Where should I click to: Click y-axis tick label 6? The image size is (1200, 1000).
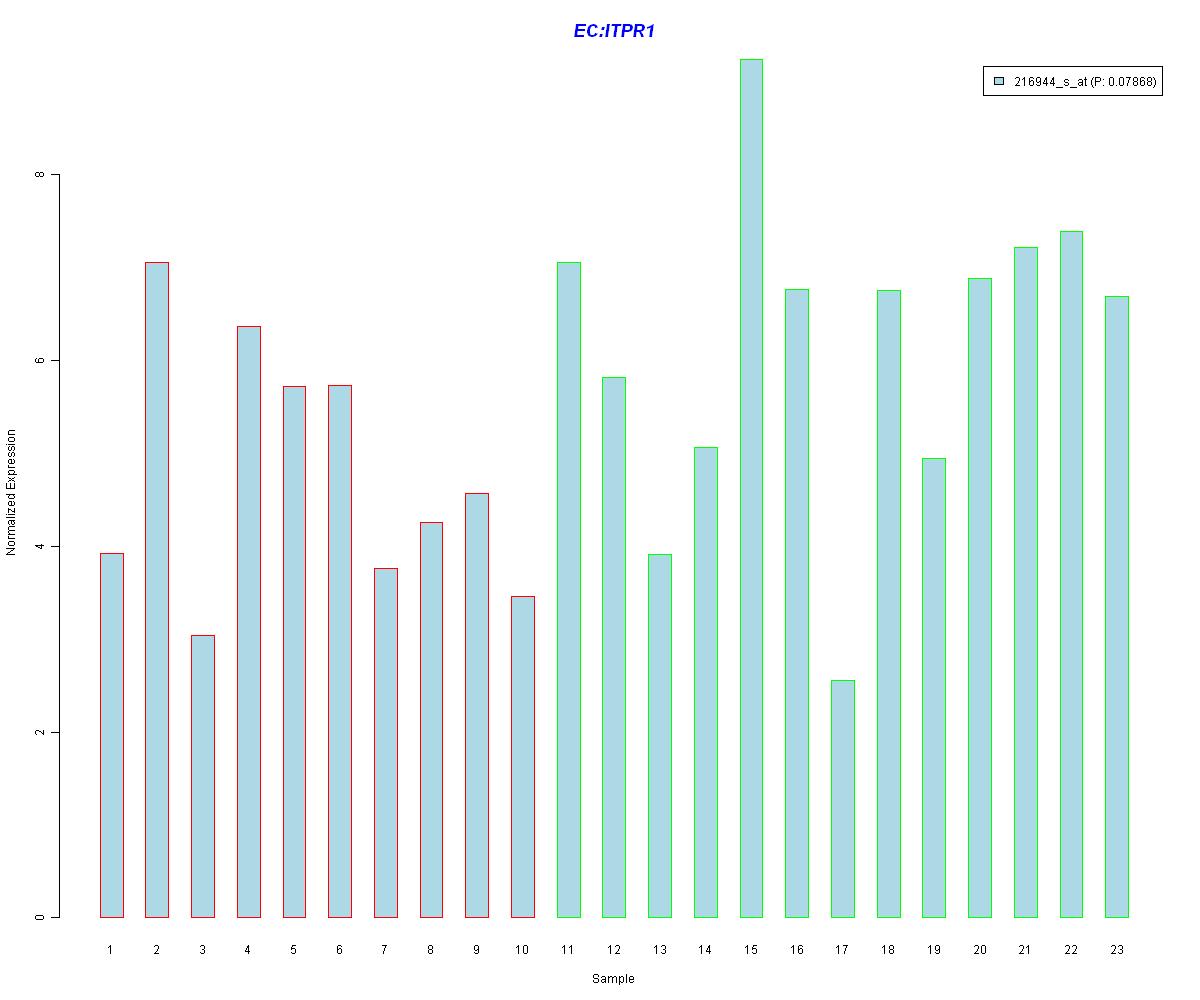tap(40, 361)
